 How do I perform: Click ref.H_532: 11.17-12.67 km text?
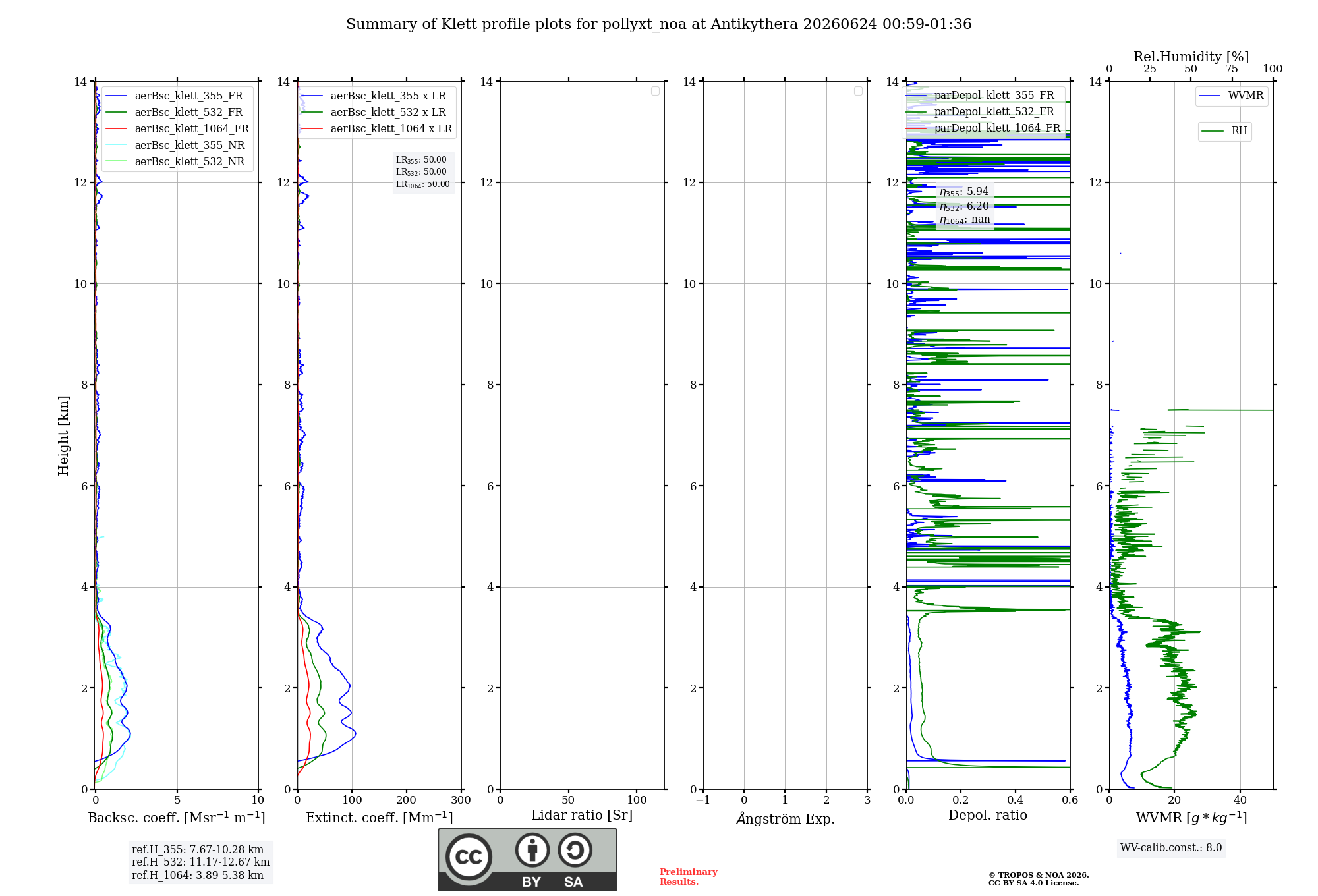(x=200, y=862)
